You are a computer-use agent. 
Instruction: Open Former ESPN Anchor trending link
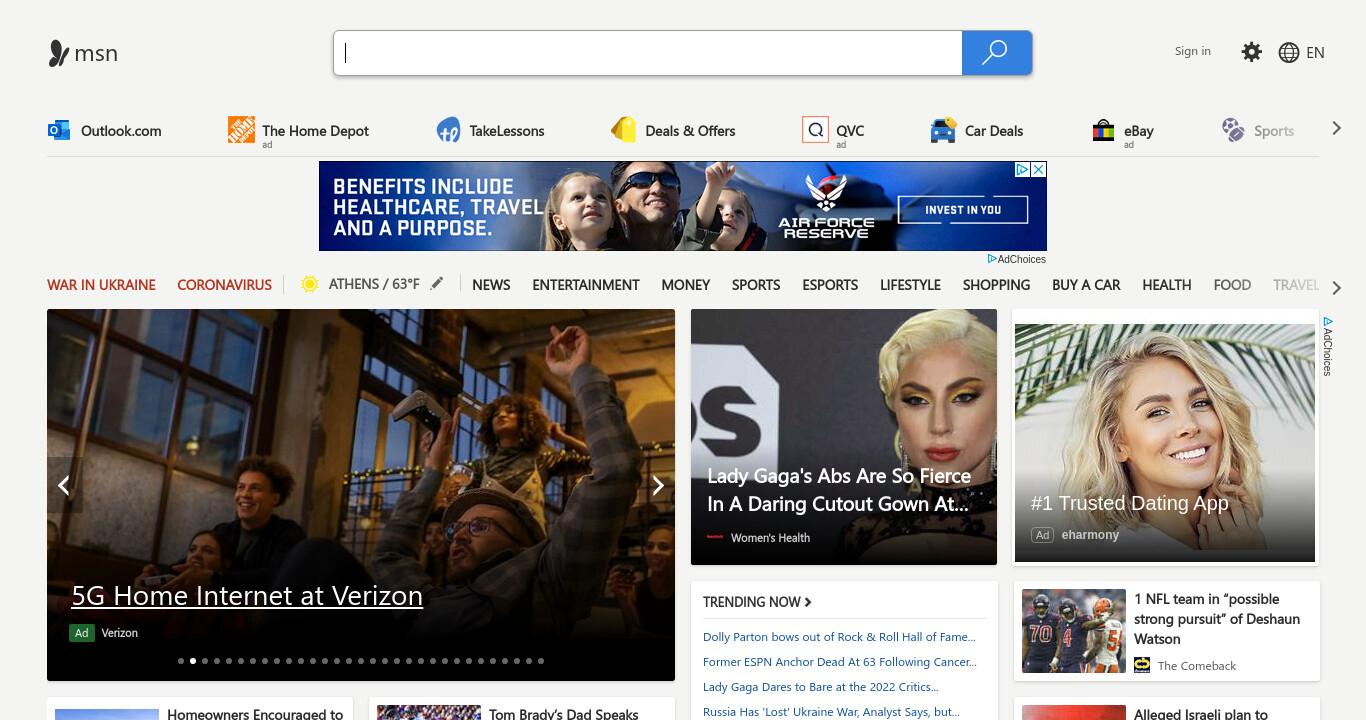(840, 662)
